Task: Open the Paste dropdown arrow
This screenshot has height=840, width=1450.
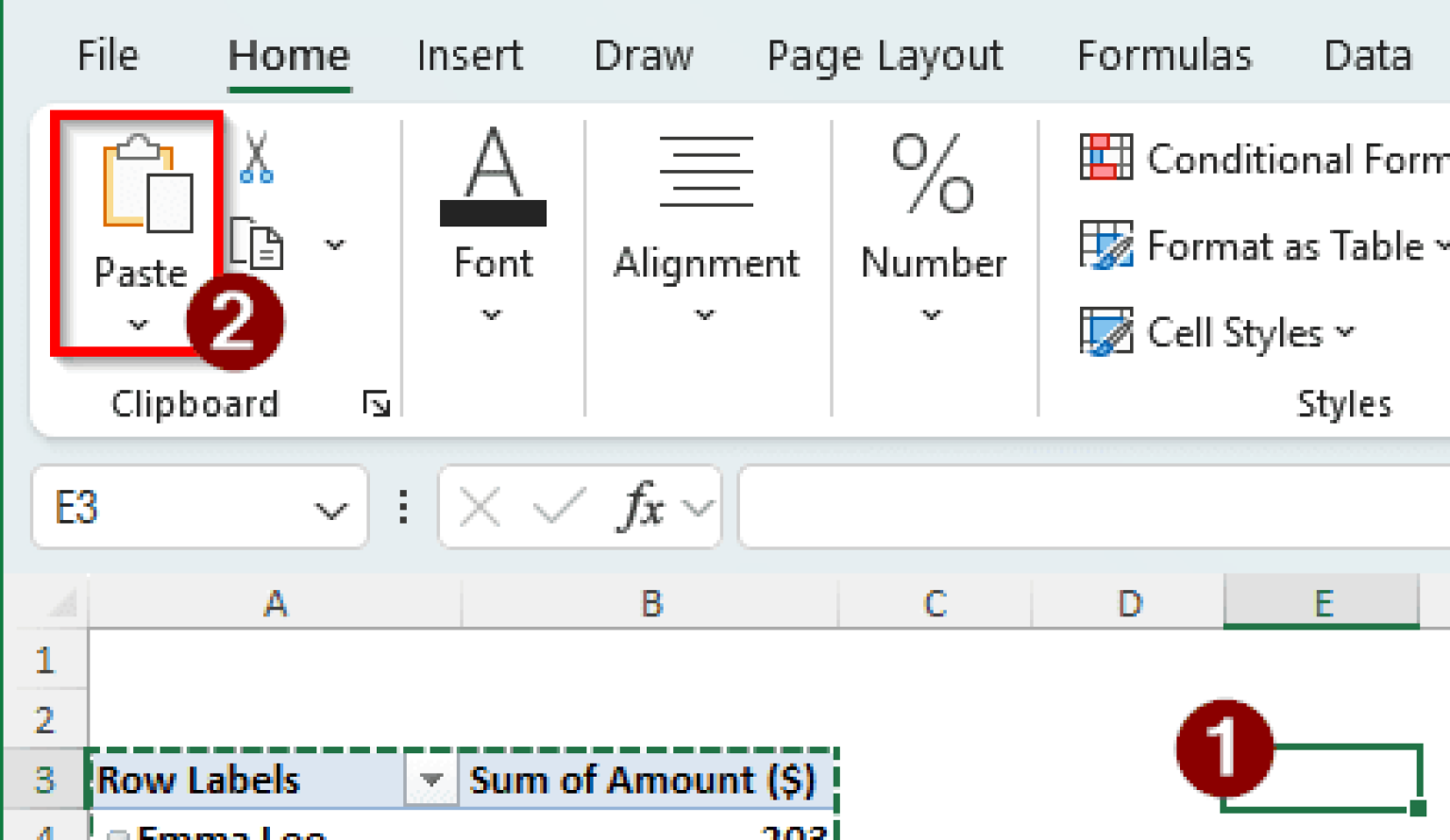Action: coord(138,325)
